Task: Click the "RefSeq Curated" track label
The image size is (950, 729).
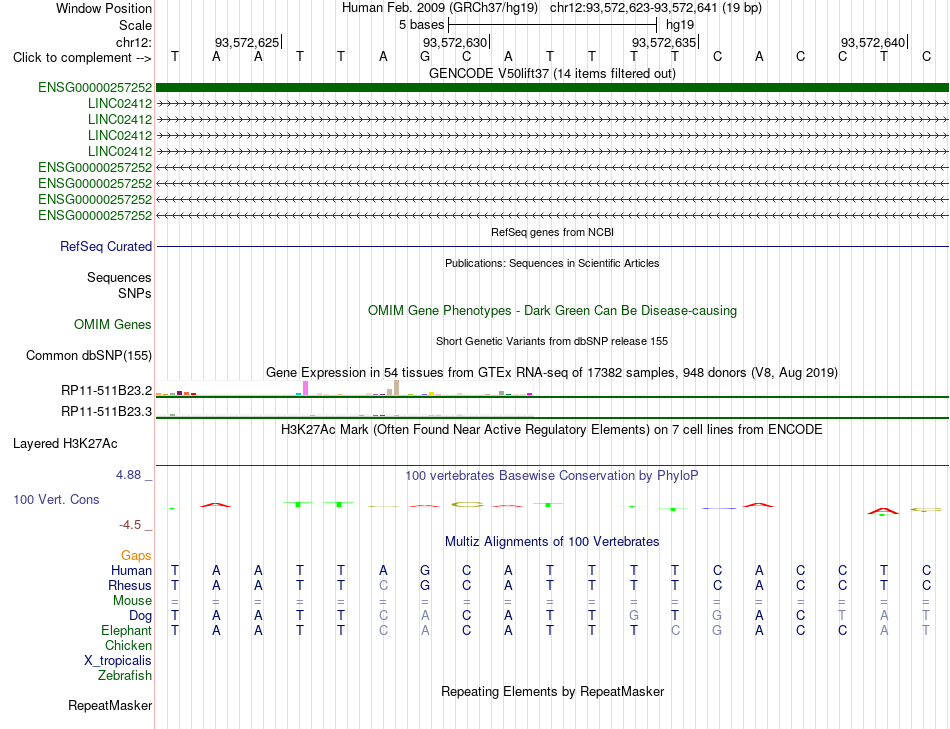Action: (x=106, y=247)
